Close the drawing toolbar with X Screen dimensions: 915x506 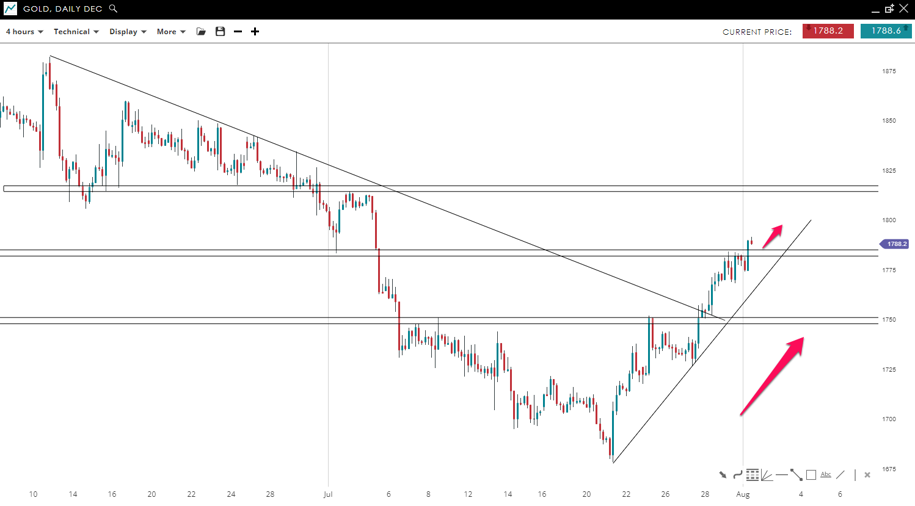(x=867, y=475)
